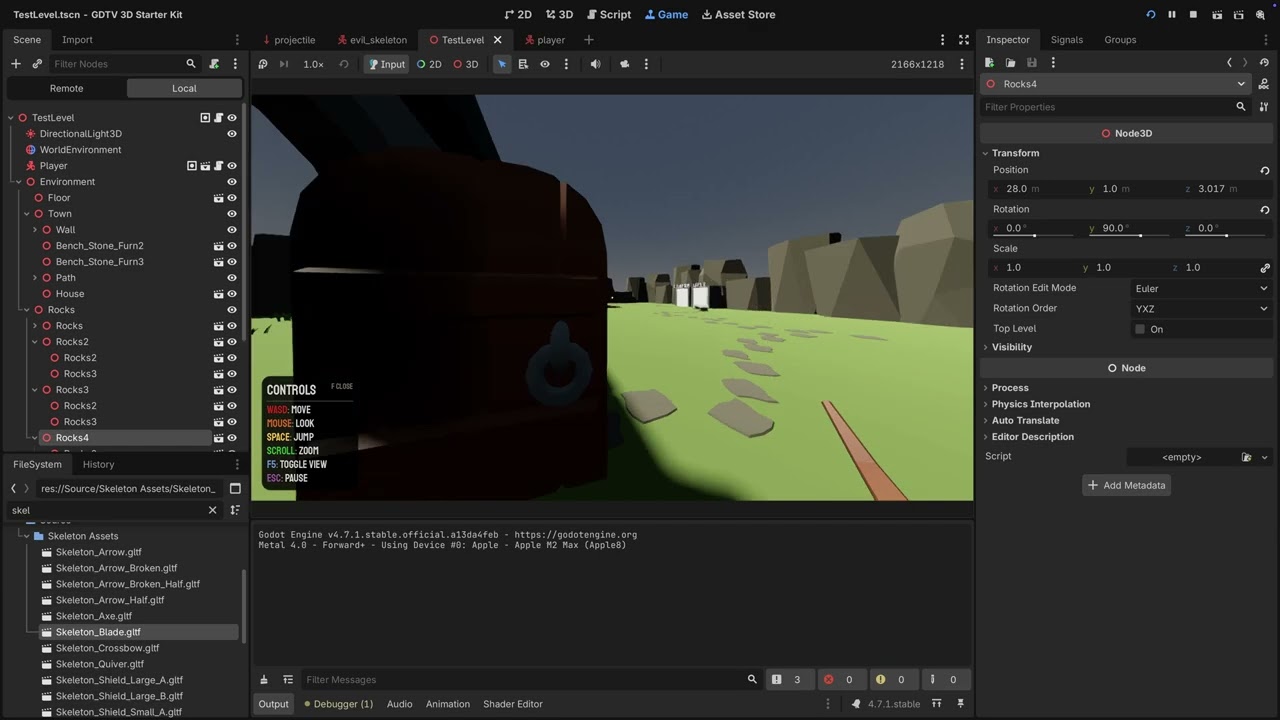Mute game audio with speaker icon

point(595,64)
